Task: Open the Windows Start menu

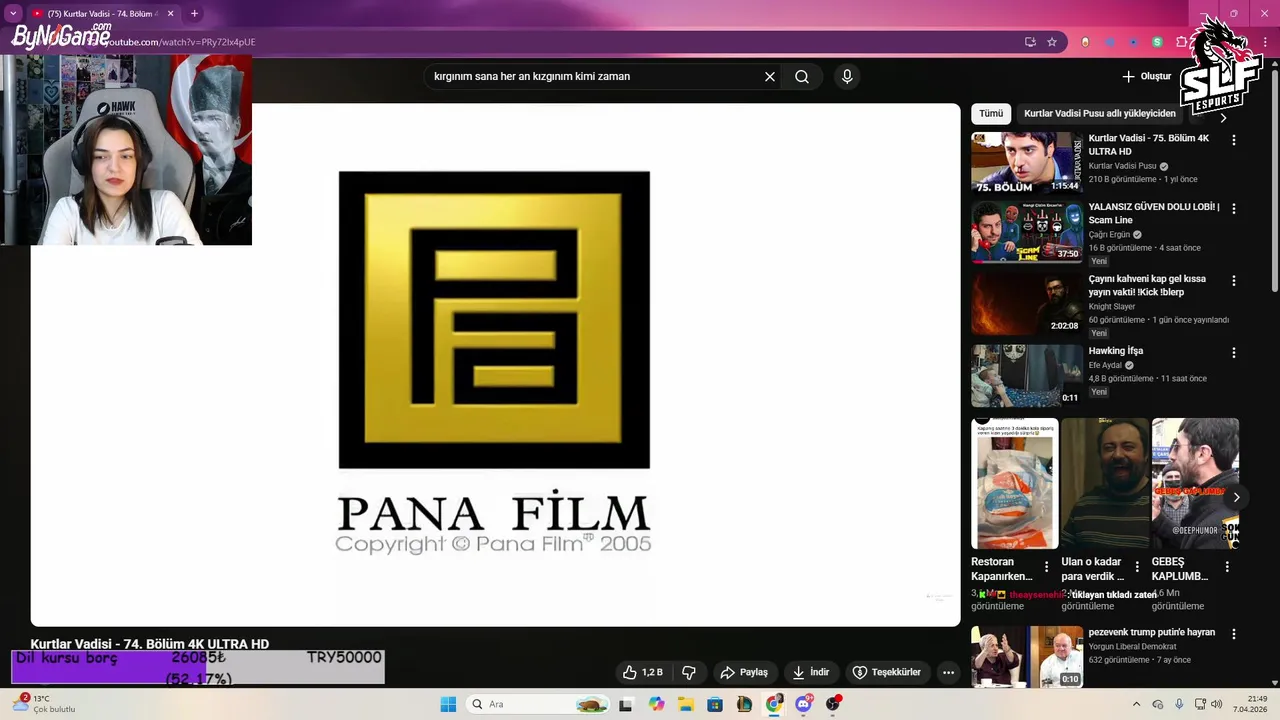Action: click(x=448, y=704)
